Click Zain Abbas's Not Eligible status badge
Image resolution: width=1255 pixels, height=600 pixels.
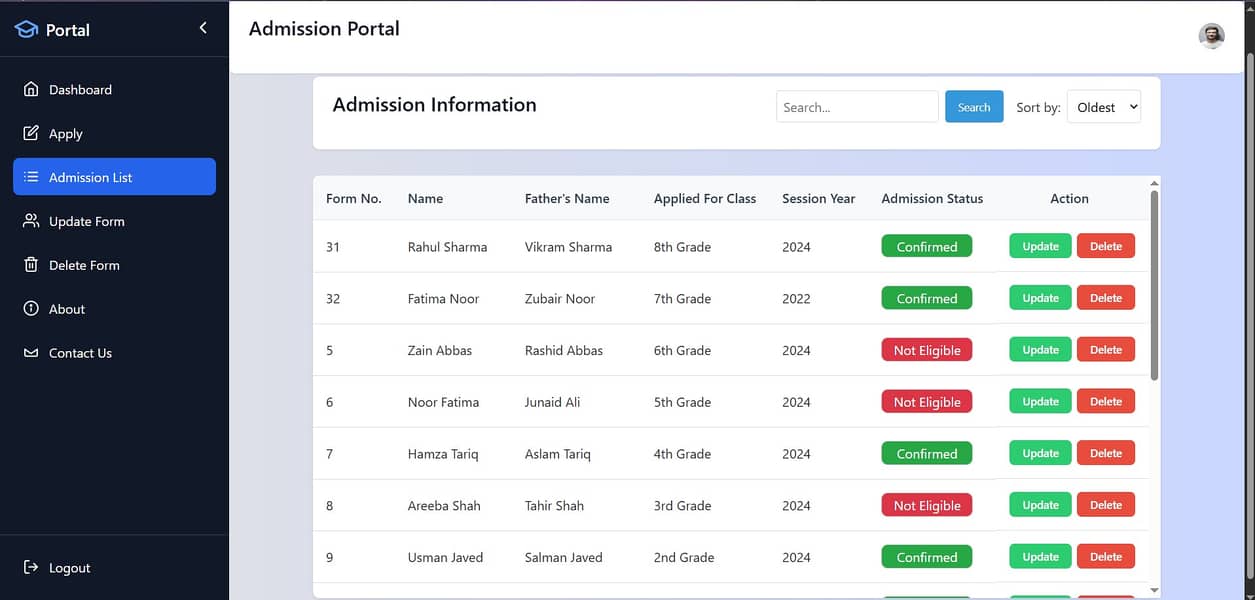[926, 350]
